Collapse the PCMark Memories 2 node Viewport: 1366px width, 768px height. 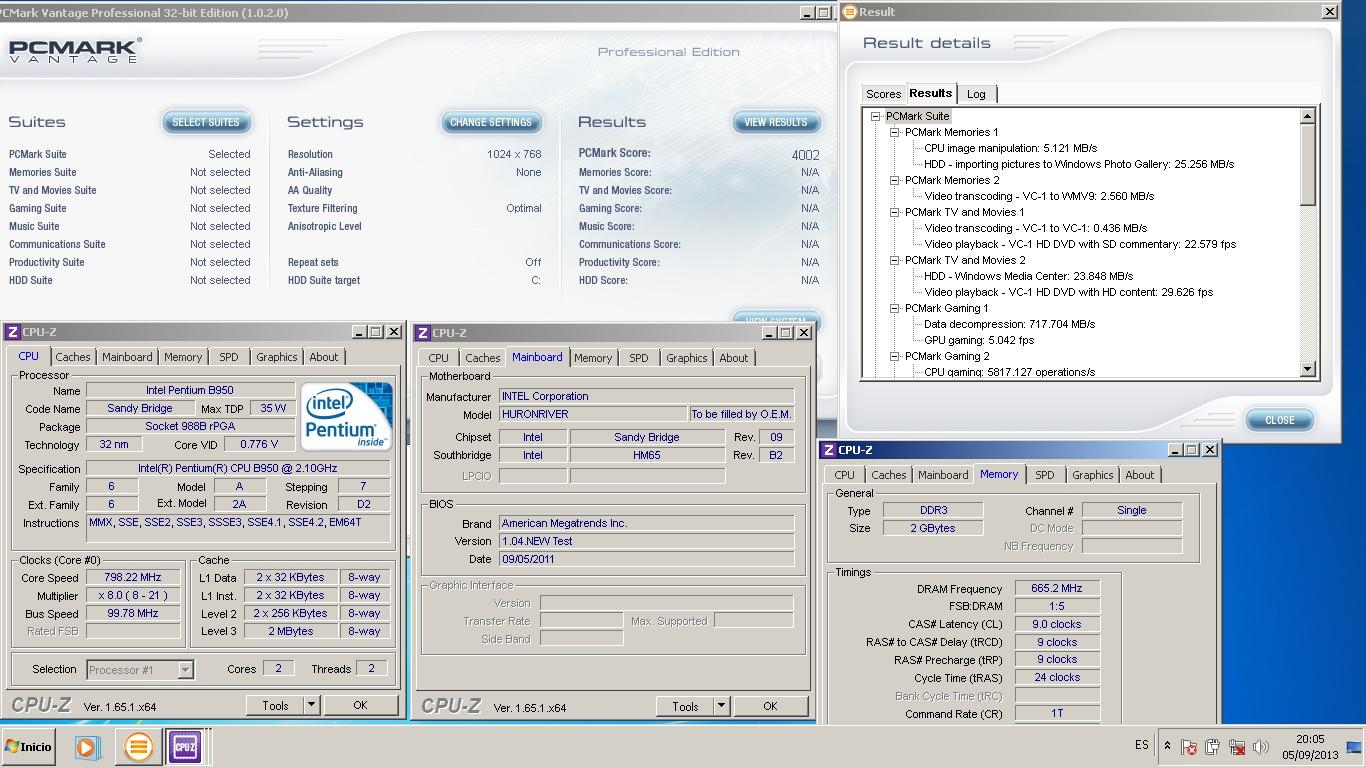click(x=895, y=180)
